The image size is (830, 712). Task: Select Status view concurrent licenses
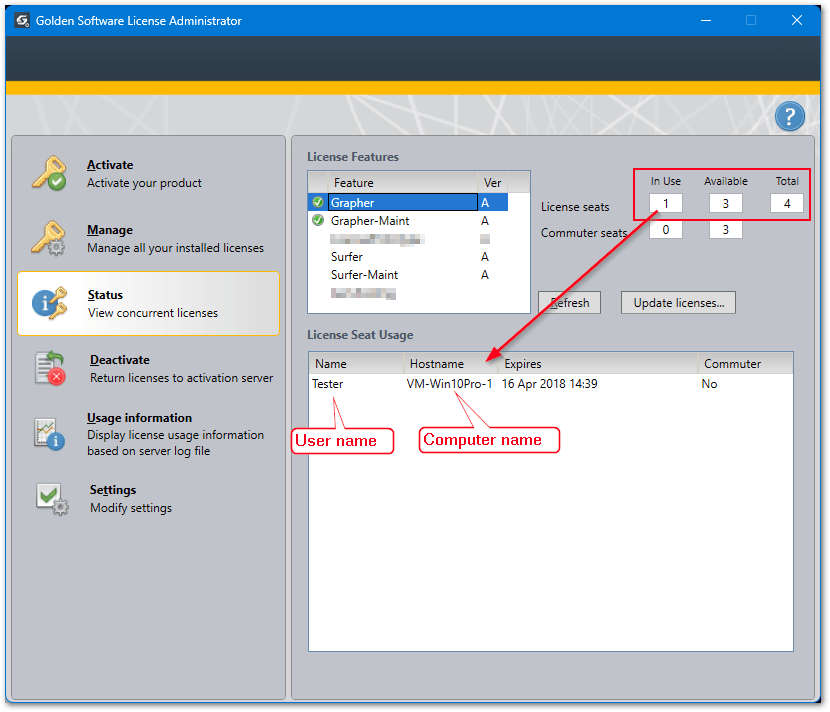(148, 304)
